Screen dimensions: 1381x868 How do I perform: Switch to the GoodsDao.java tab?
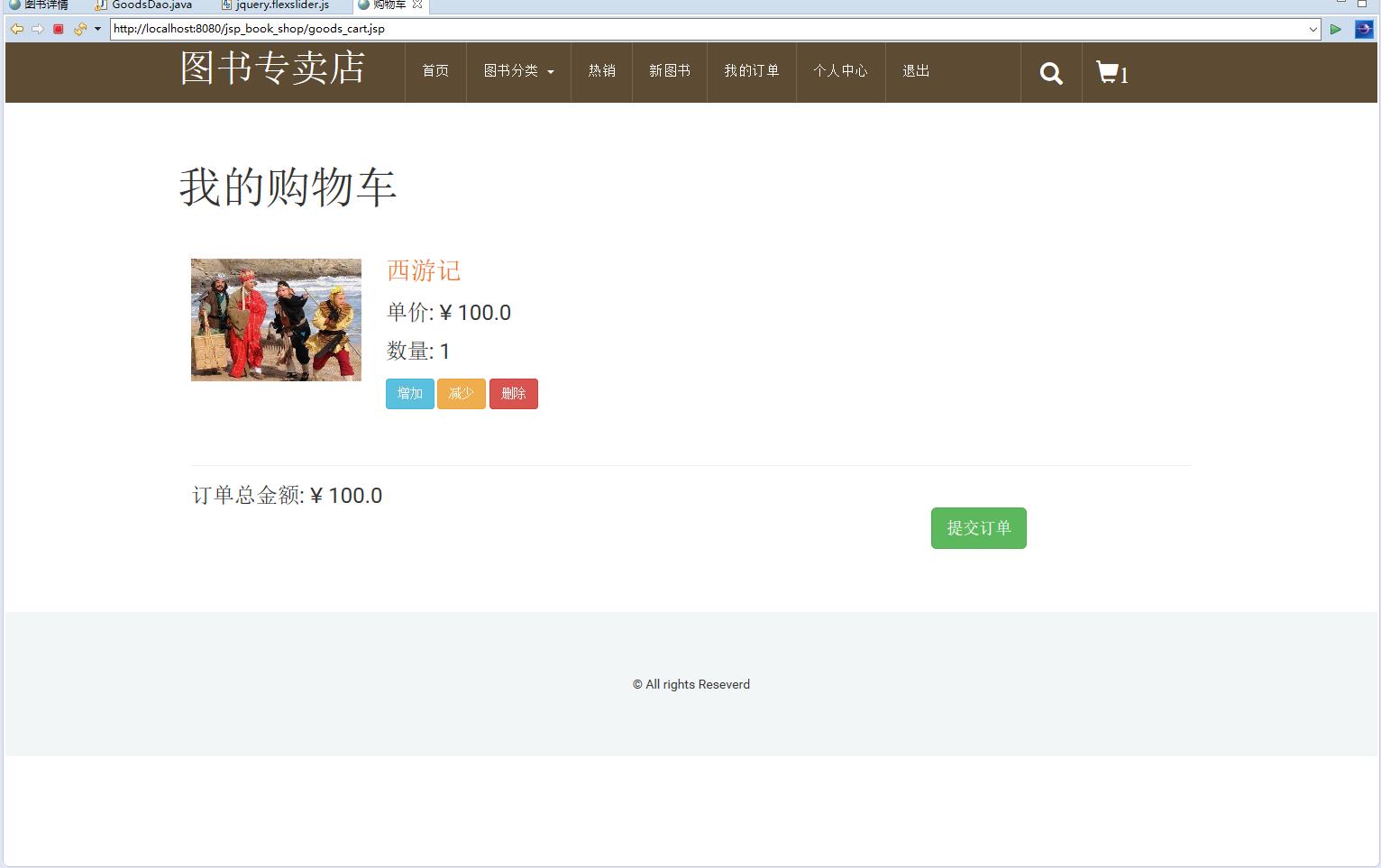144,5
